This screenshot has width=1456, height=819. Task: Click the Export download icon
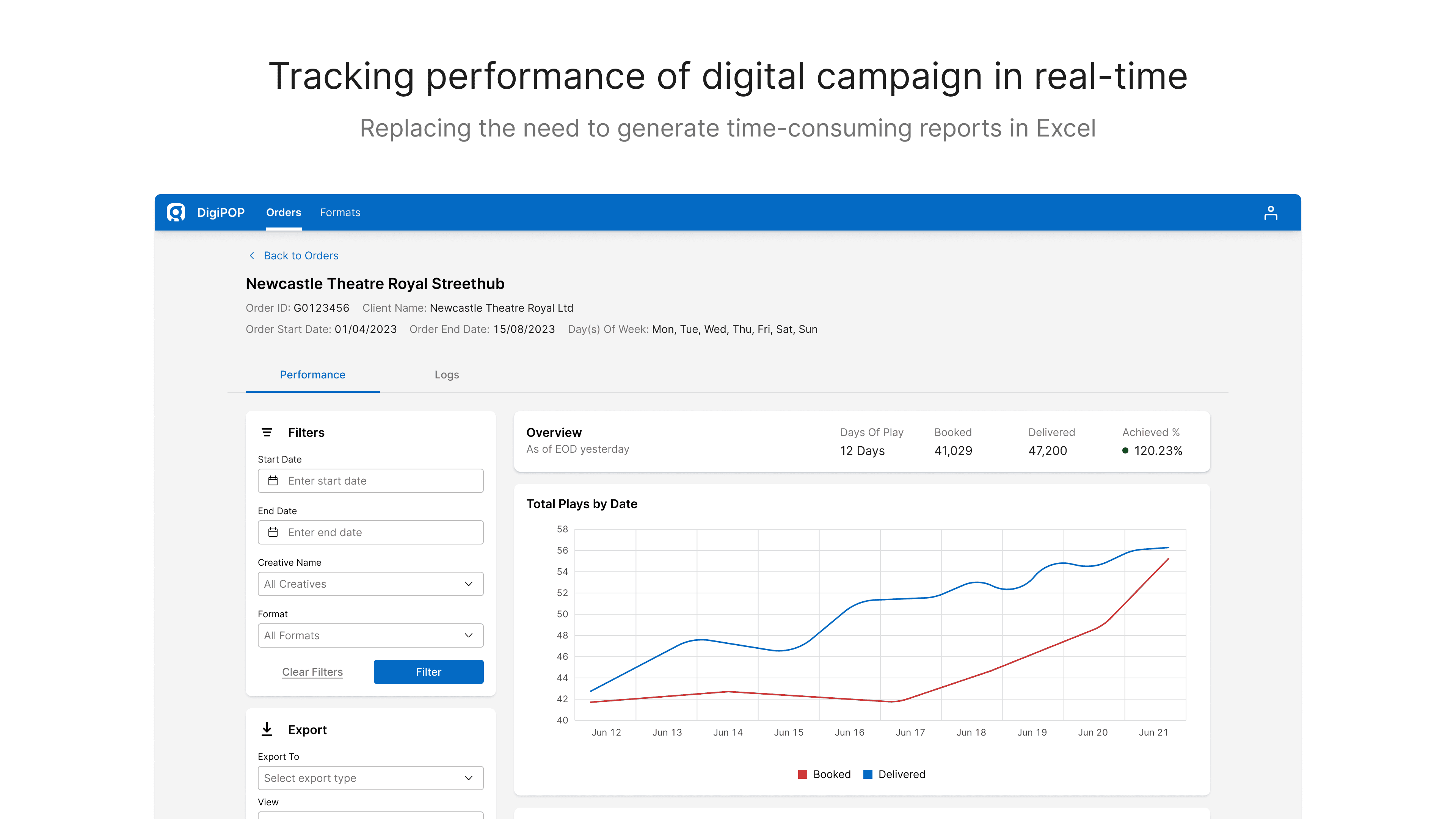[267, 729]
